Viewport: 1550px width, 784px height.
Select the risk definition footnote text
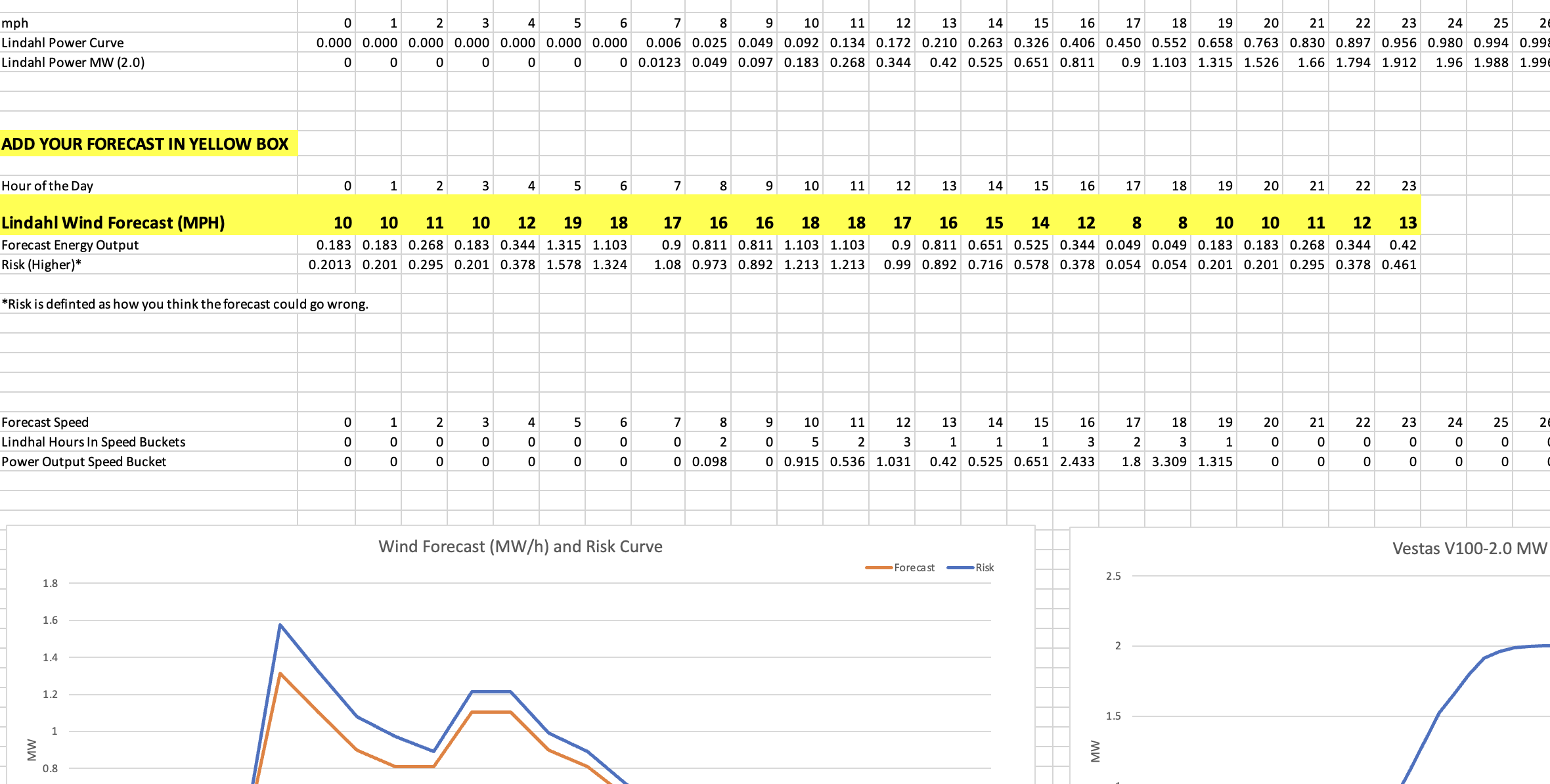(x=185, y=304)
